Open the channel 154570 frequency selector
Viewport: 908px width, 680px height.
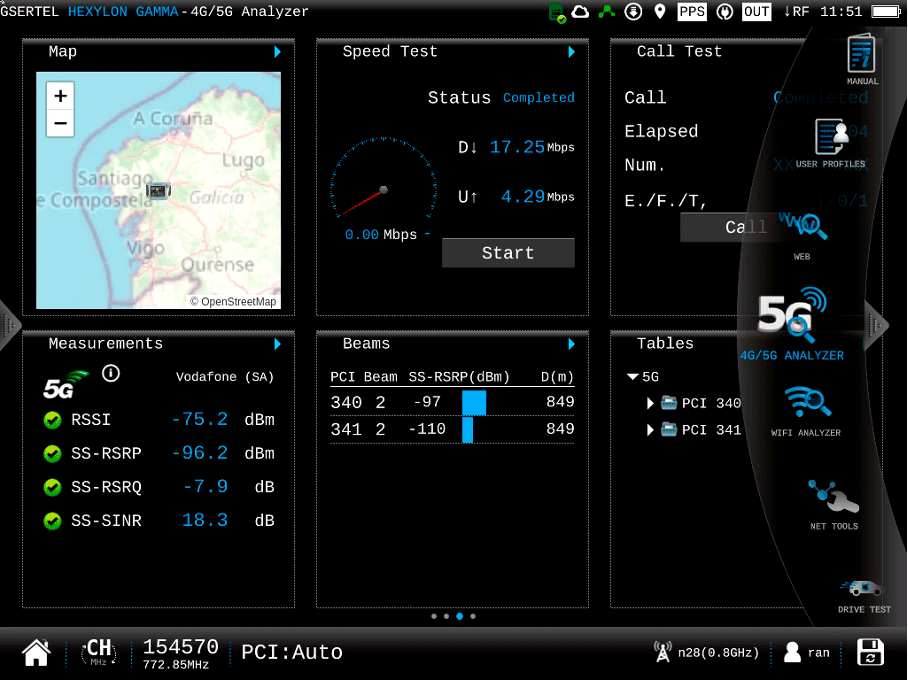[x=180, y=653]
